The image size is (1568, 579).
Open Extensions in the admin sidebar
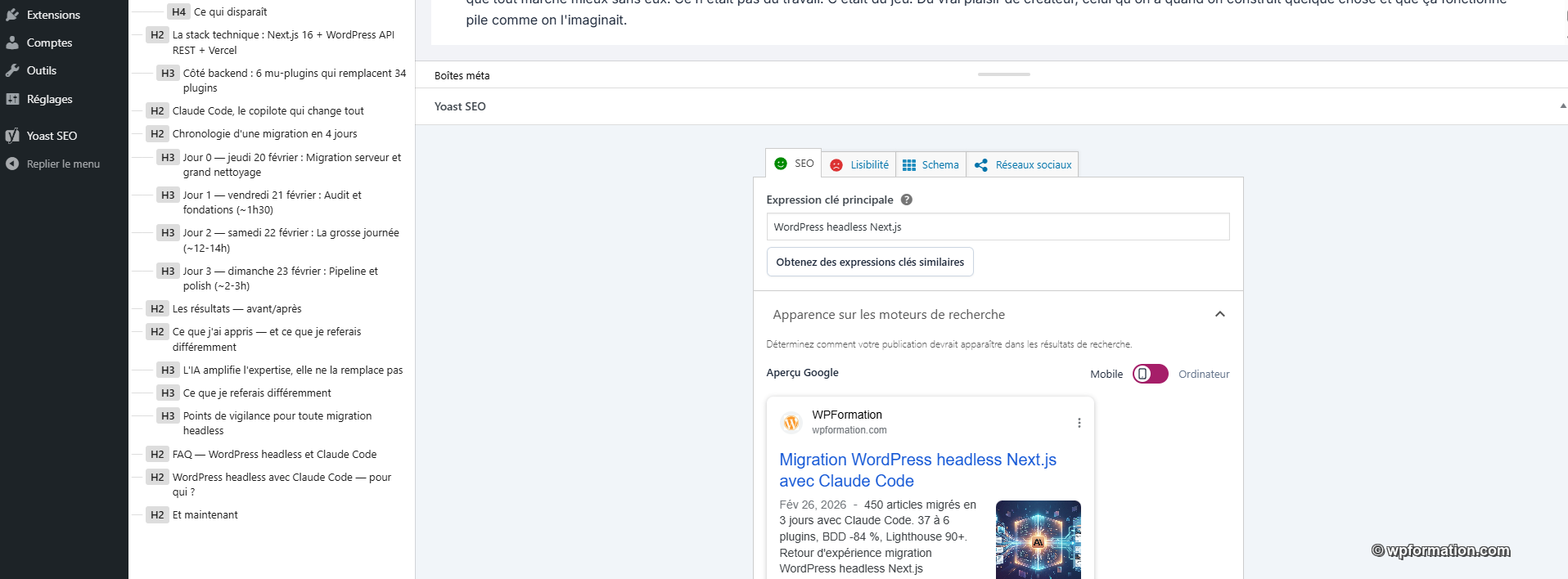53,15
